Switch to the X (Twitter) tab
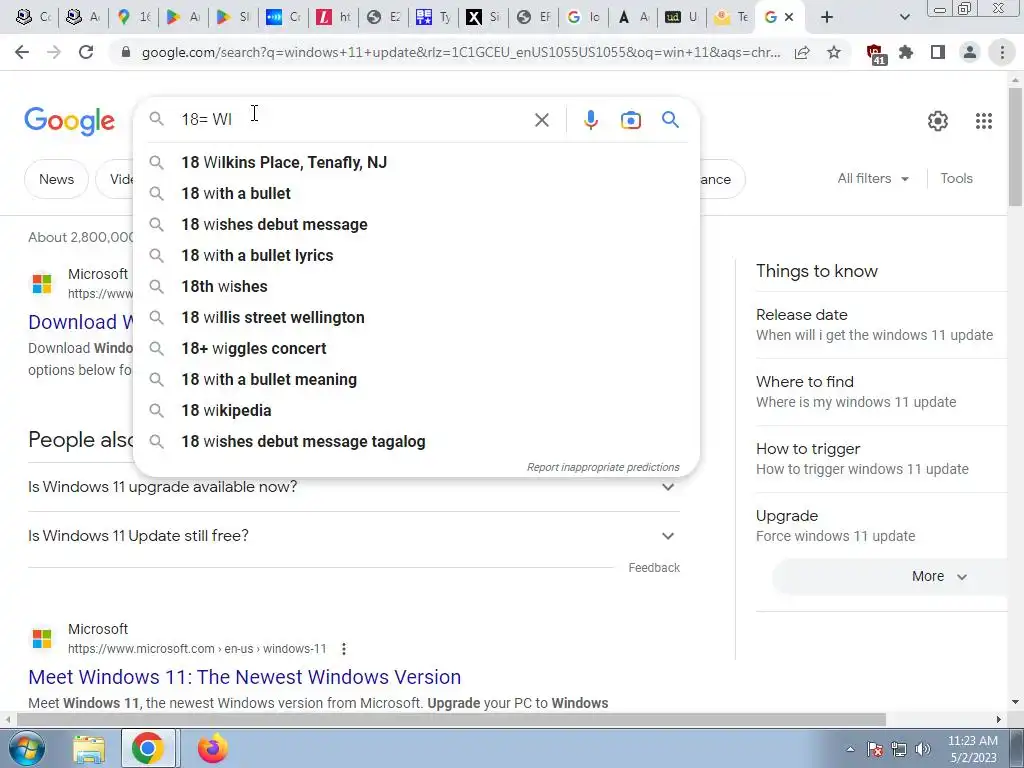 pos(484,17)
